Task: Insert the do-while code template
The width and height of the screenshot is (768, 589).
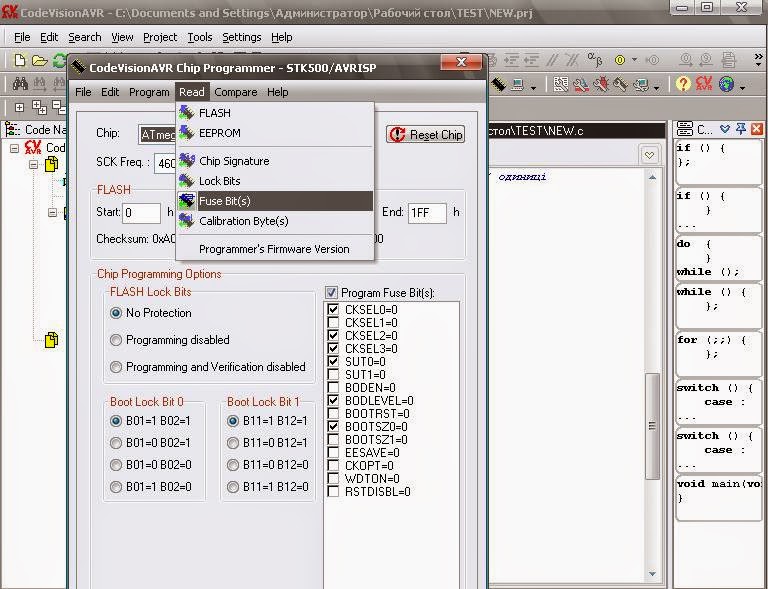Action: (718, 258)
